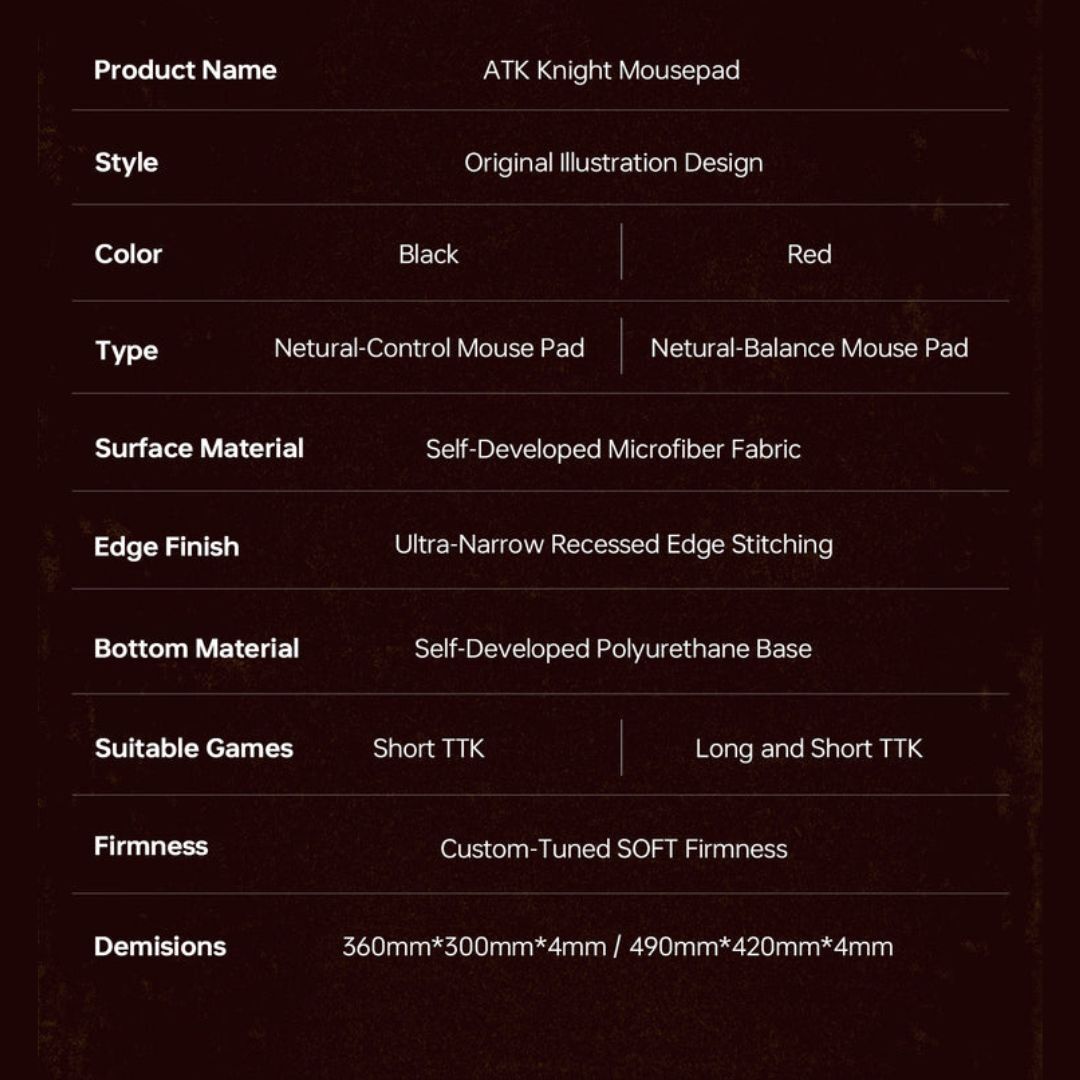
Task: Select the 'Black' color option text
Action: (428, 254)
